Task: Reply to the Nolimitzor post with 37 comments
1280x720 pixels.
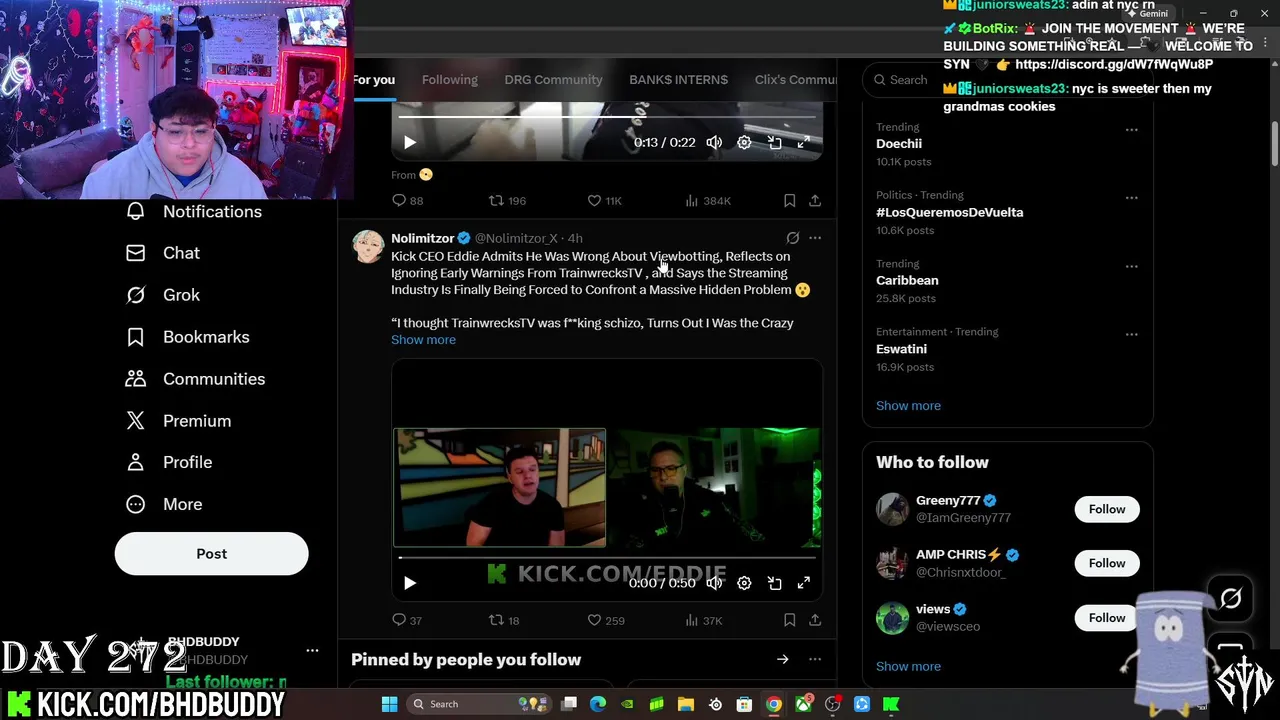Action: point(407,620)
